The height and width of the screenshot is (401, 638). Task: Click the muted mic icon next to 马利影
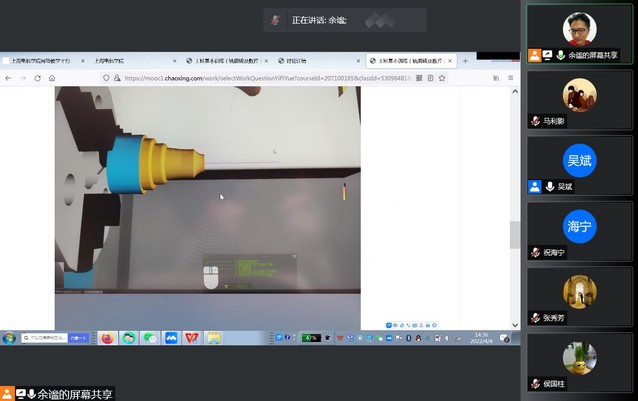(536, 121)
